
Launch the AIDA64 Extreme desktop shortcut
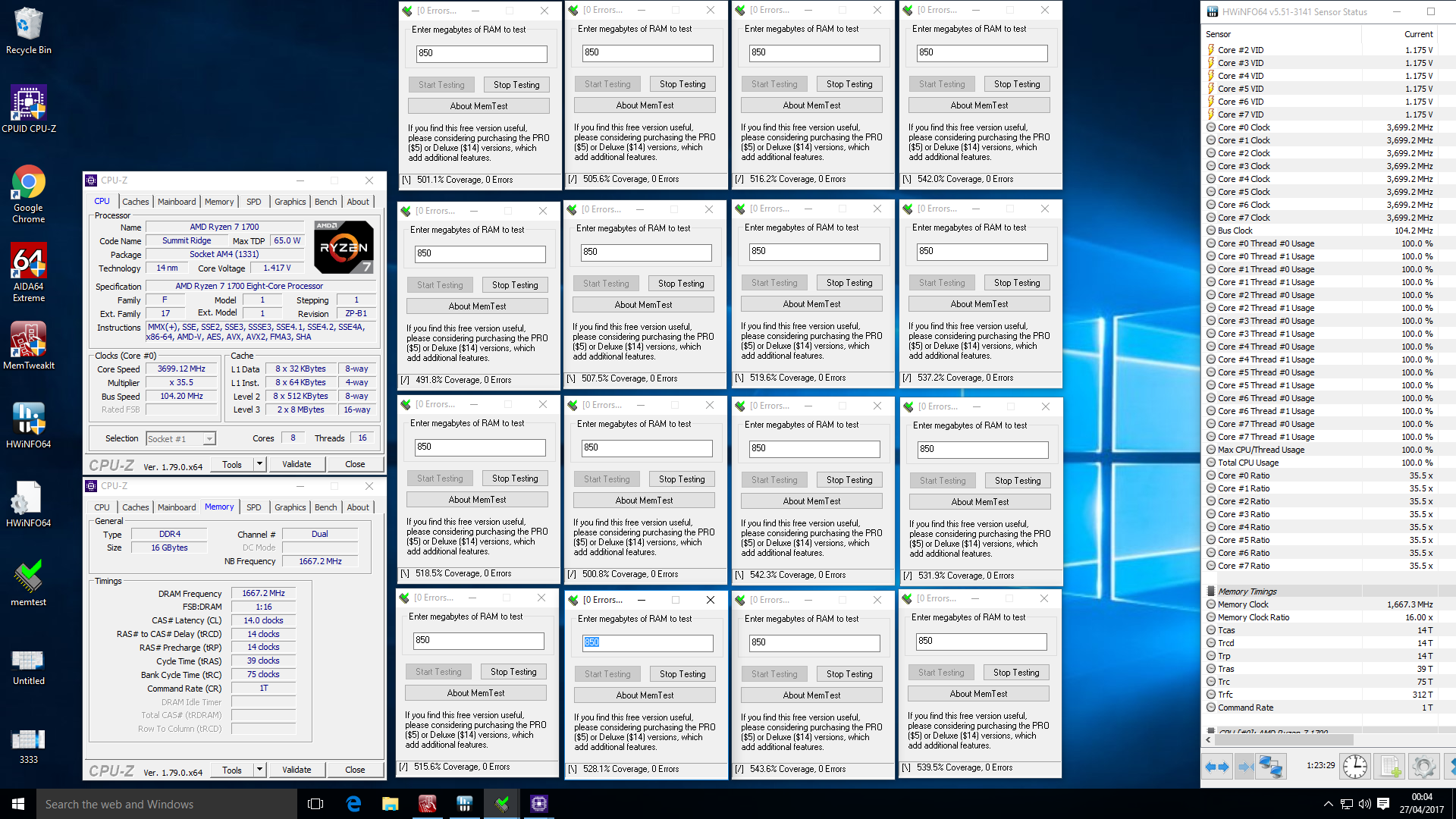(x=28, y=273)
